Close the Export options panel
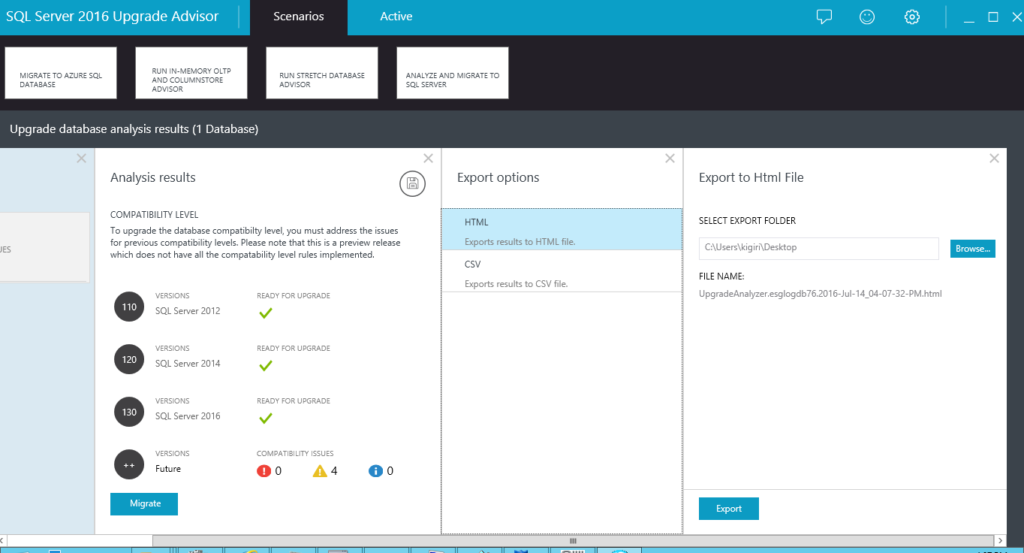 click(669, 158)
